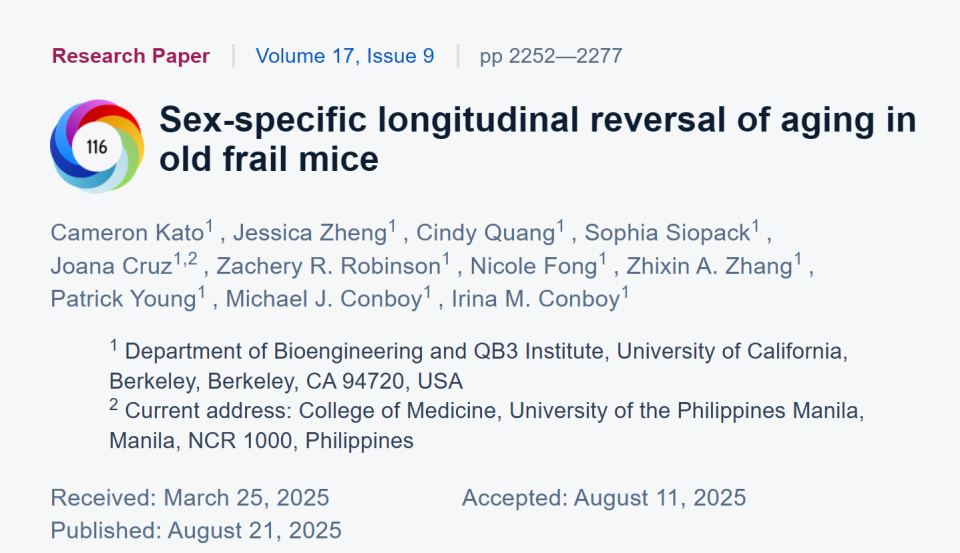Screen dimensions: 960x553
Task: Select author Patrick Young
Action: point(123,298)
